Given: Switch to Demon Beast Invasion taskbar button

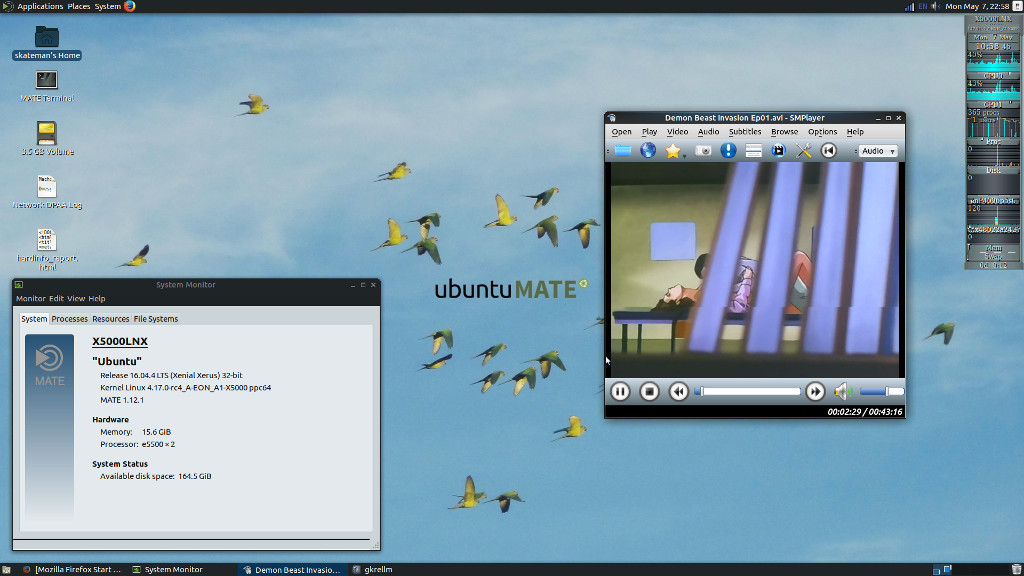Looking at the screenshot, I should pyautogui.click(x=291, y=569).
